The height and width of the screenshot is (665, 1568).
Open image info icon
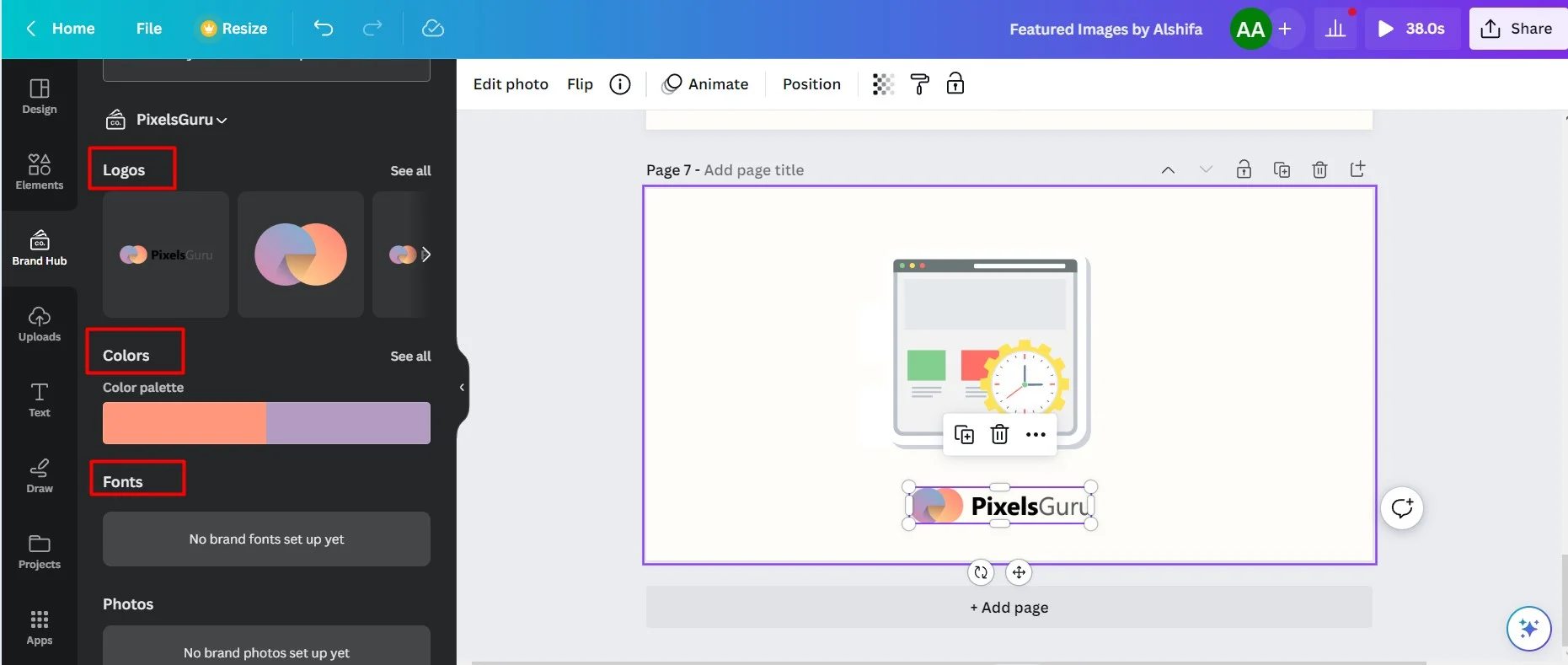click(620, 84)
